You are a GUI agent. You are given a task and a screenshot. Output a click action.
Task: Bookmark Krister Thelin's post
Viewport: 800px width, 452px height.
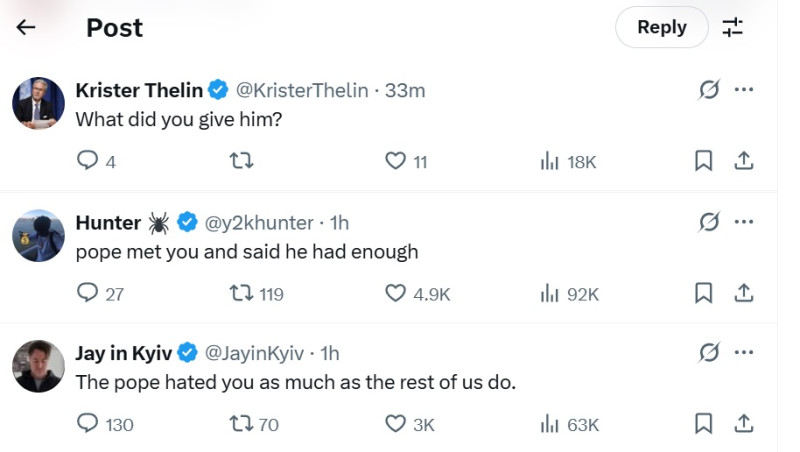click(704, 161)
